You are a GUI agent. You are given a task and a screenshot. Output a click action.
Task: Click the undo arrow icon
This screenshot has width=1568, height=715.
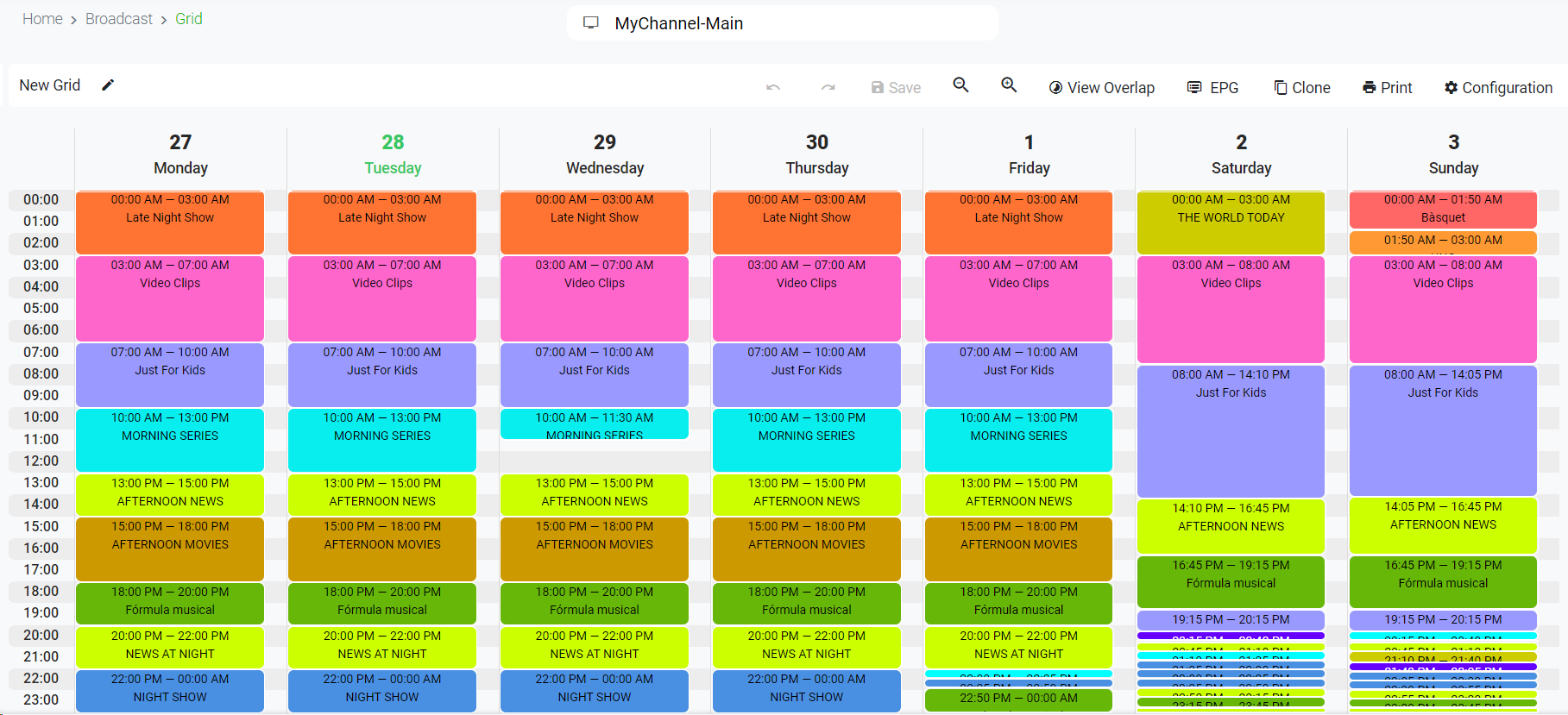click(x=773, y=87)
